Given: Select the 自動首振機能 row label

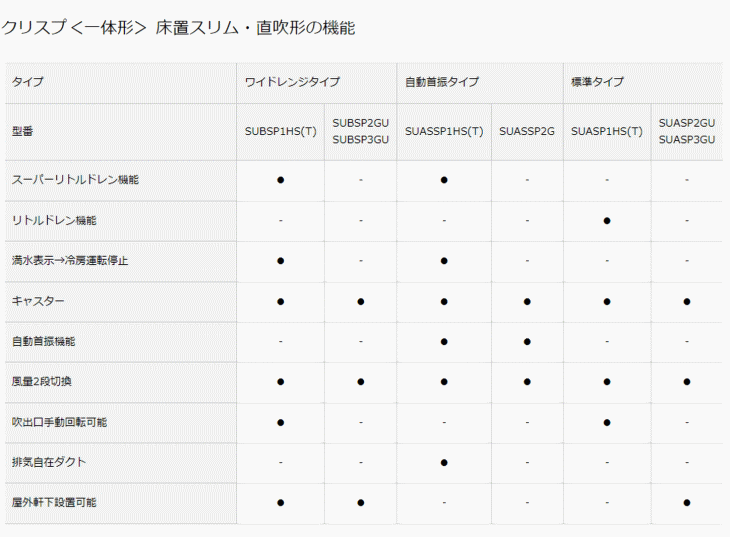Looking at the screenshot, I should [43, 341].
